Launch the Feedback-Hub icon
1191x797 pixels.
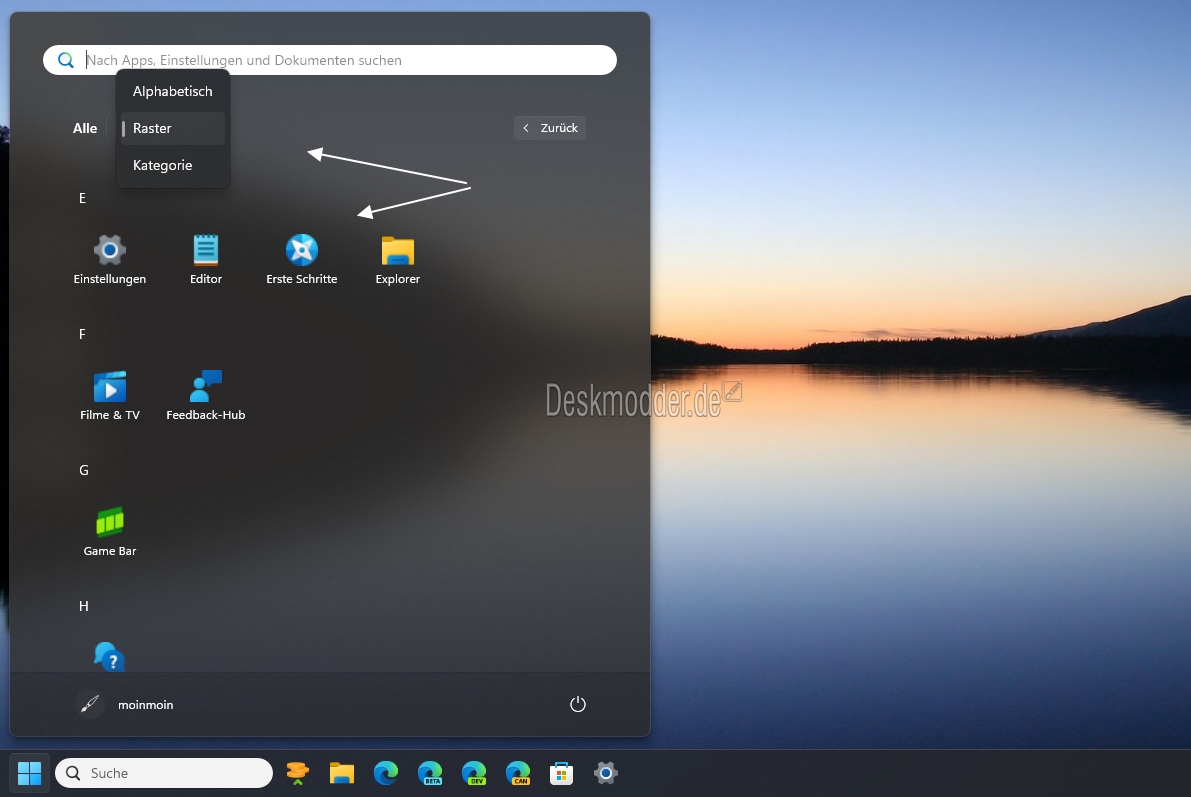205,393
